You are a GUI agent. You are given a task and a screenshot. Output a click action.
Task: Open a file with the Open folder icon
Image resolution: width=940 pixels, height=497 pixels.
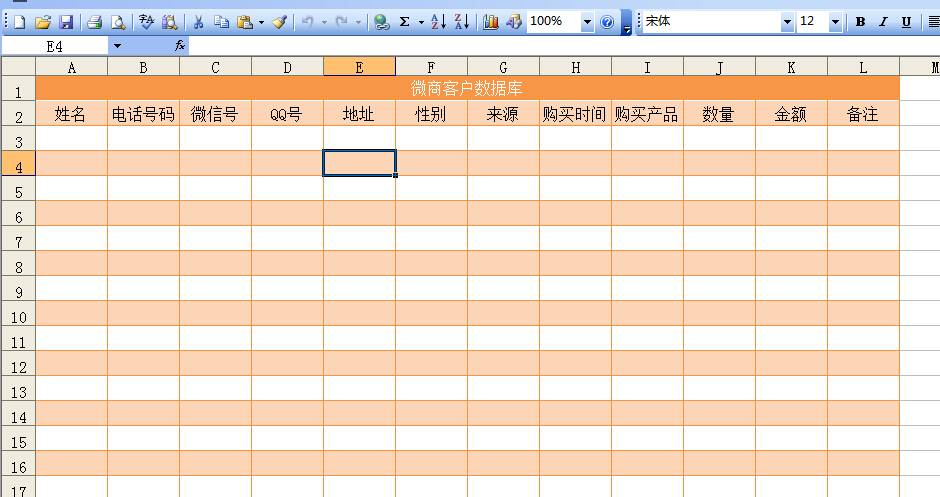[42, 22]
